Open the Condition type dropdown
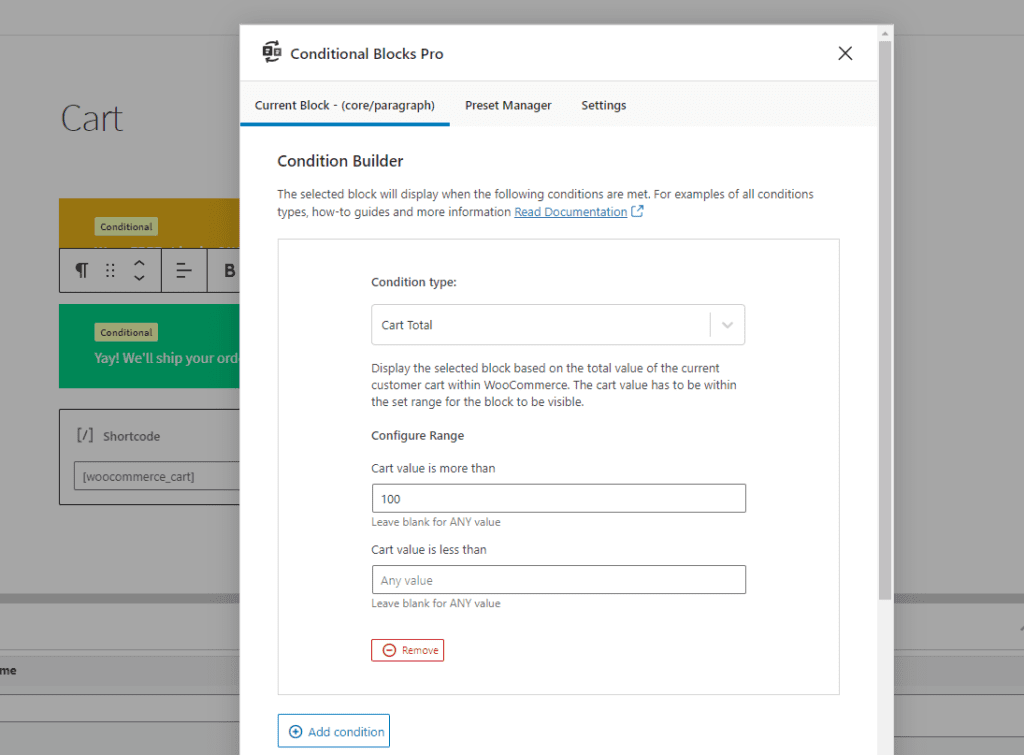The height and width of the screenshot is (755, 1024). click(x=558, y=325)
